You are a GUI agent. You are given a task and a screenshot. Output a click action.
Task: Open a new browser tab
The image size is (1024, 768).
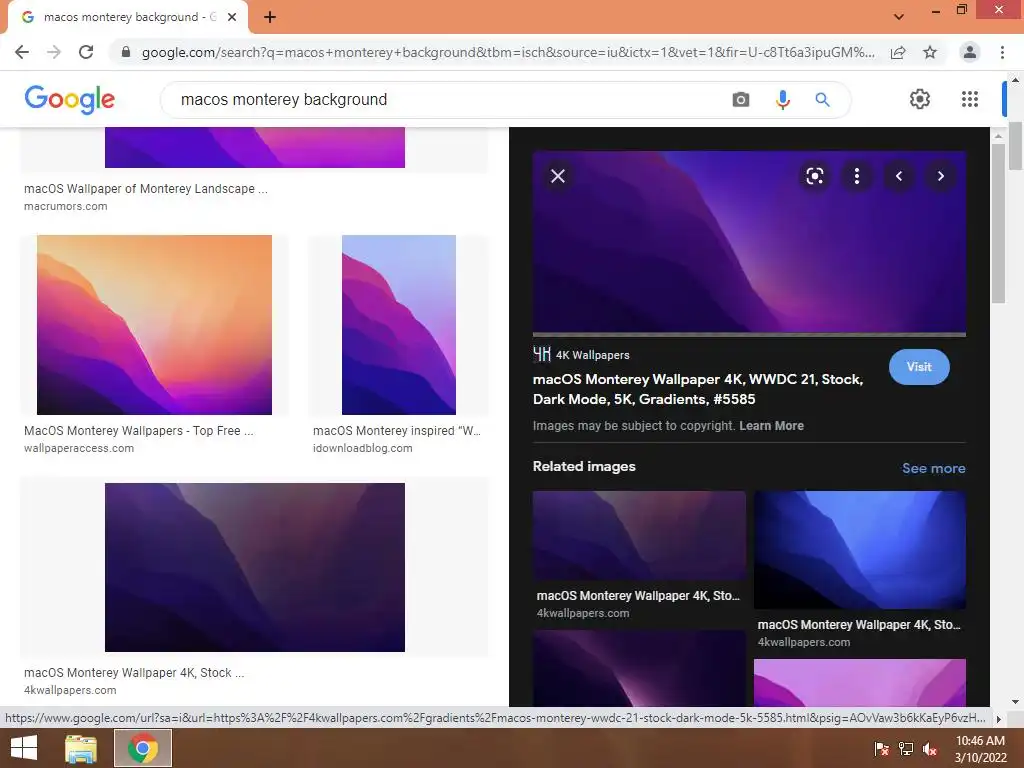(x=270, y=17)
